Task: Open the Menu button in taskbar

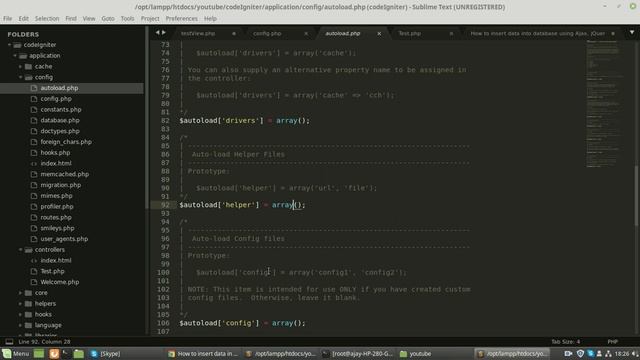Action: pos(16,353)
